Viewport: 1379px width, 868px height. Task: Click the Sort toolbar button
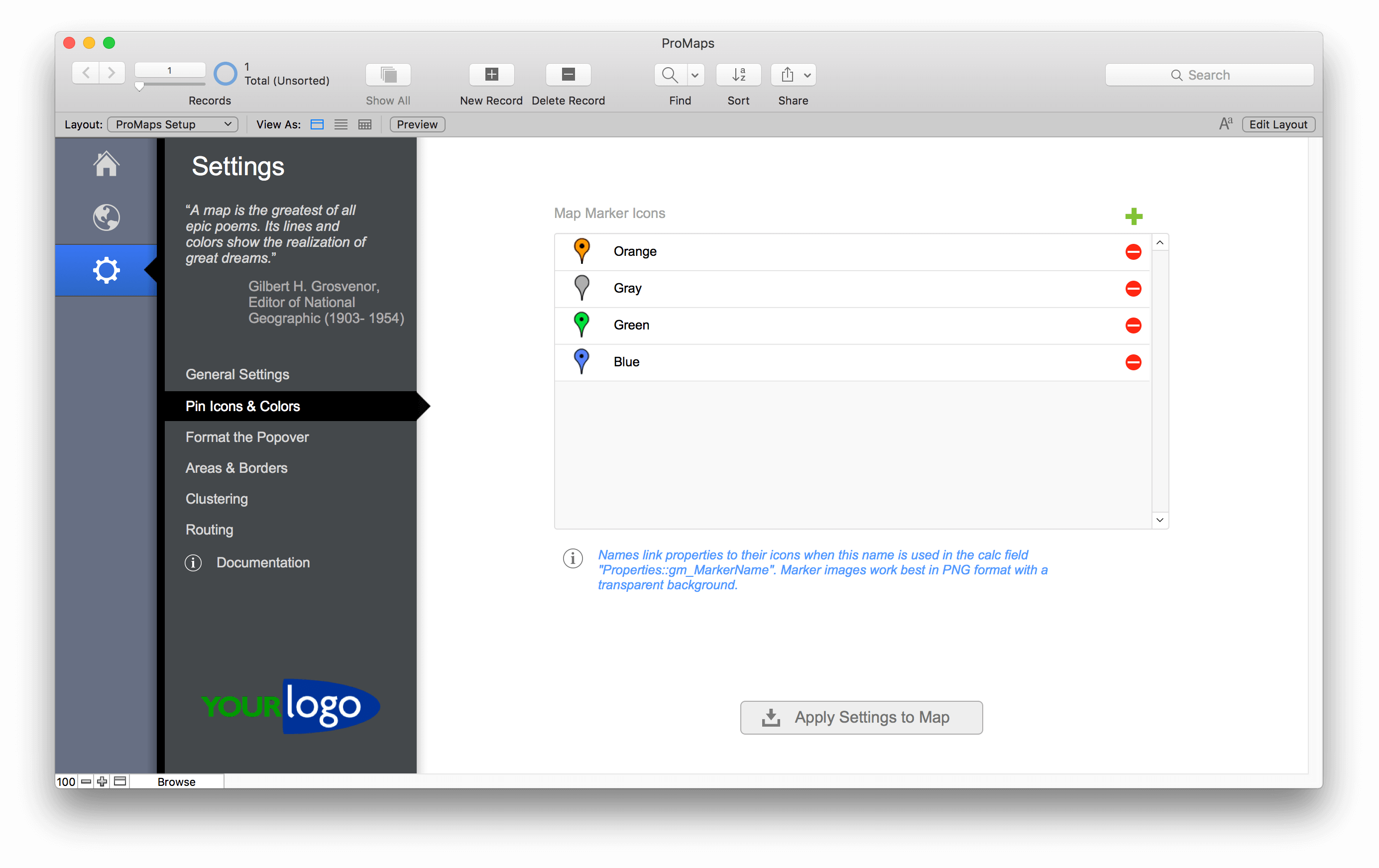point(738,75)
